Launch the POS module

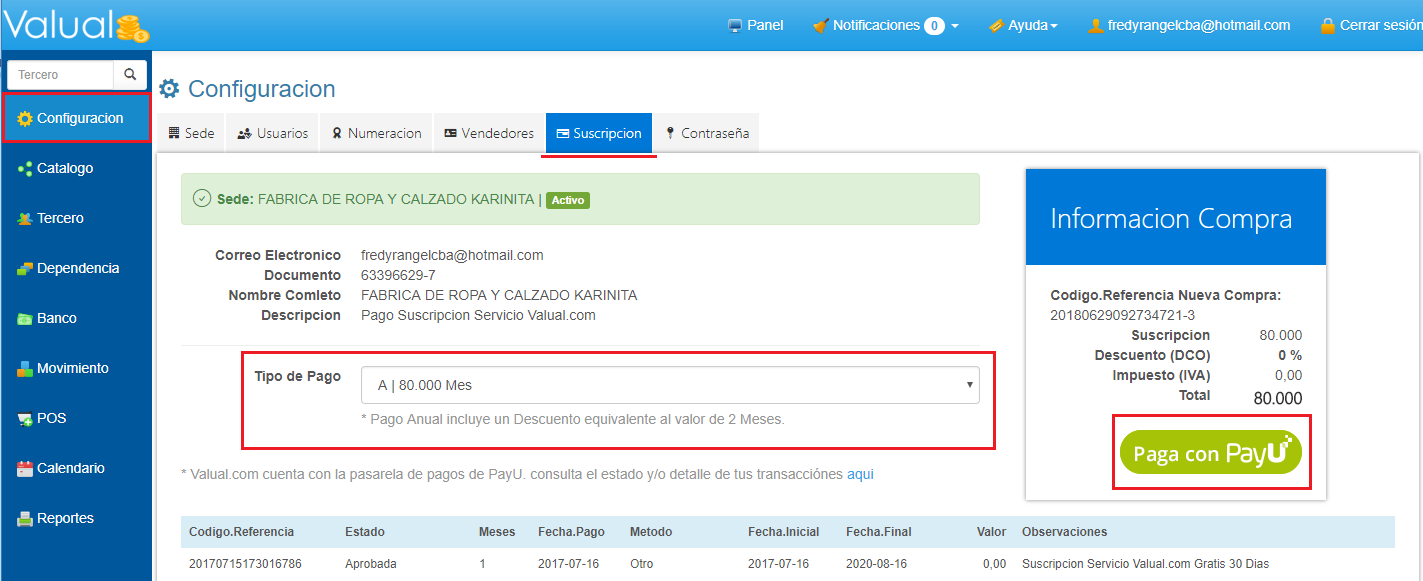[51, 418]
